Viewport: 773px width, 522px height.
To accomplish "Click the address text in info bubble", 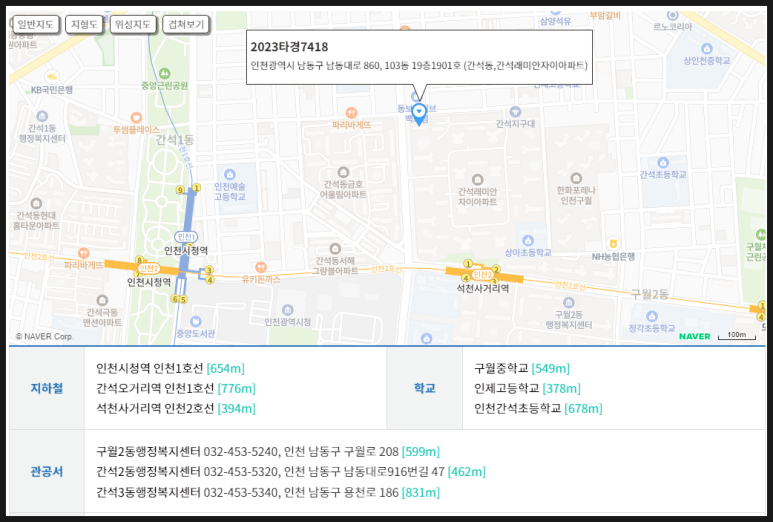I will pyautogui.click(x=419, y=66).
